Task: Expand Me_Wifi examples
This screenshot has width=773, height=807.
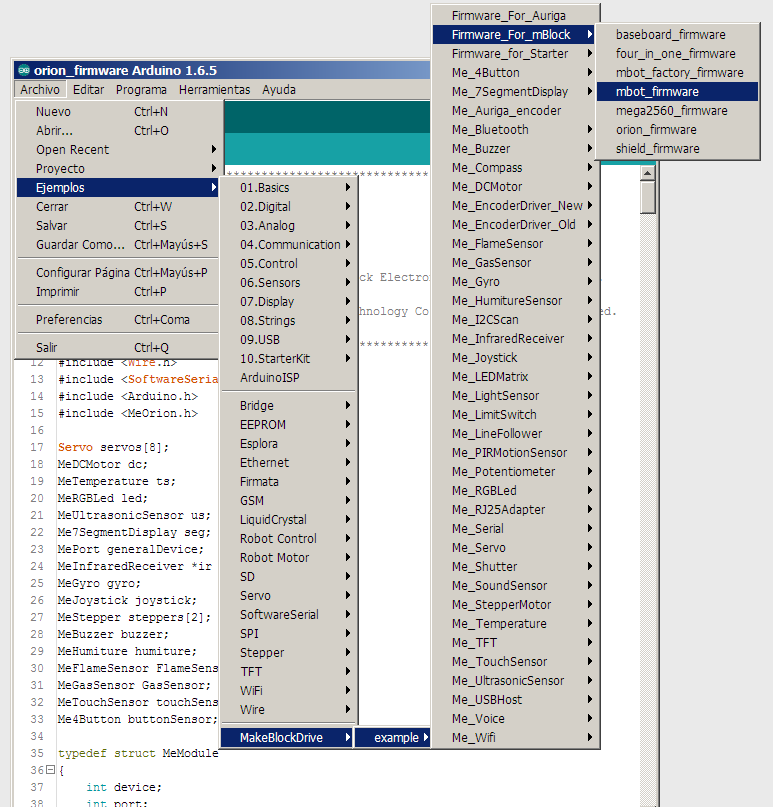Action: [x=515, y=738]
